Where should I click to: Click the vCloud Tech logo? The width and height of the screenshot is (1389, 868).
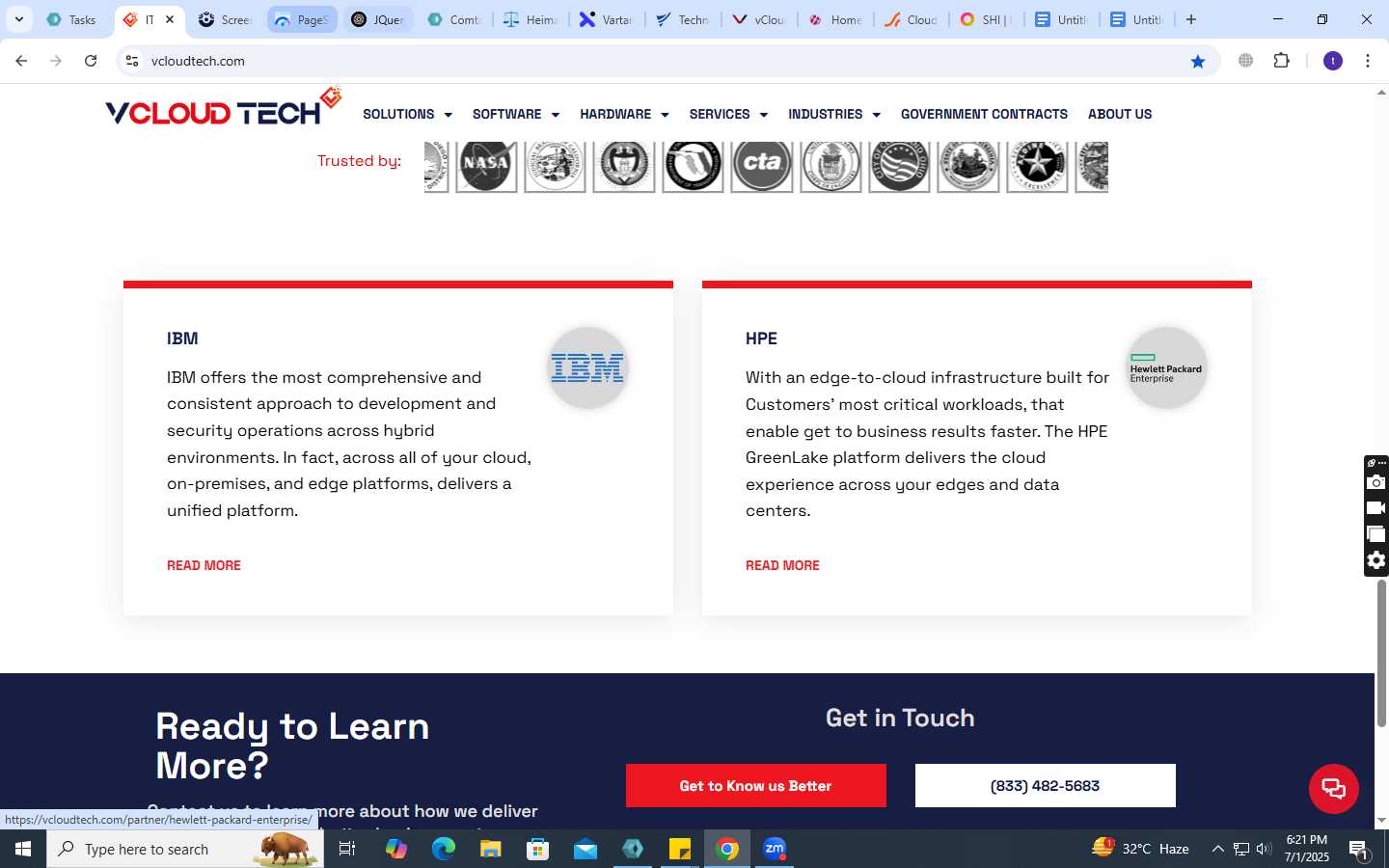(224, 108)
